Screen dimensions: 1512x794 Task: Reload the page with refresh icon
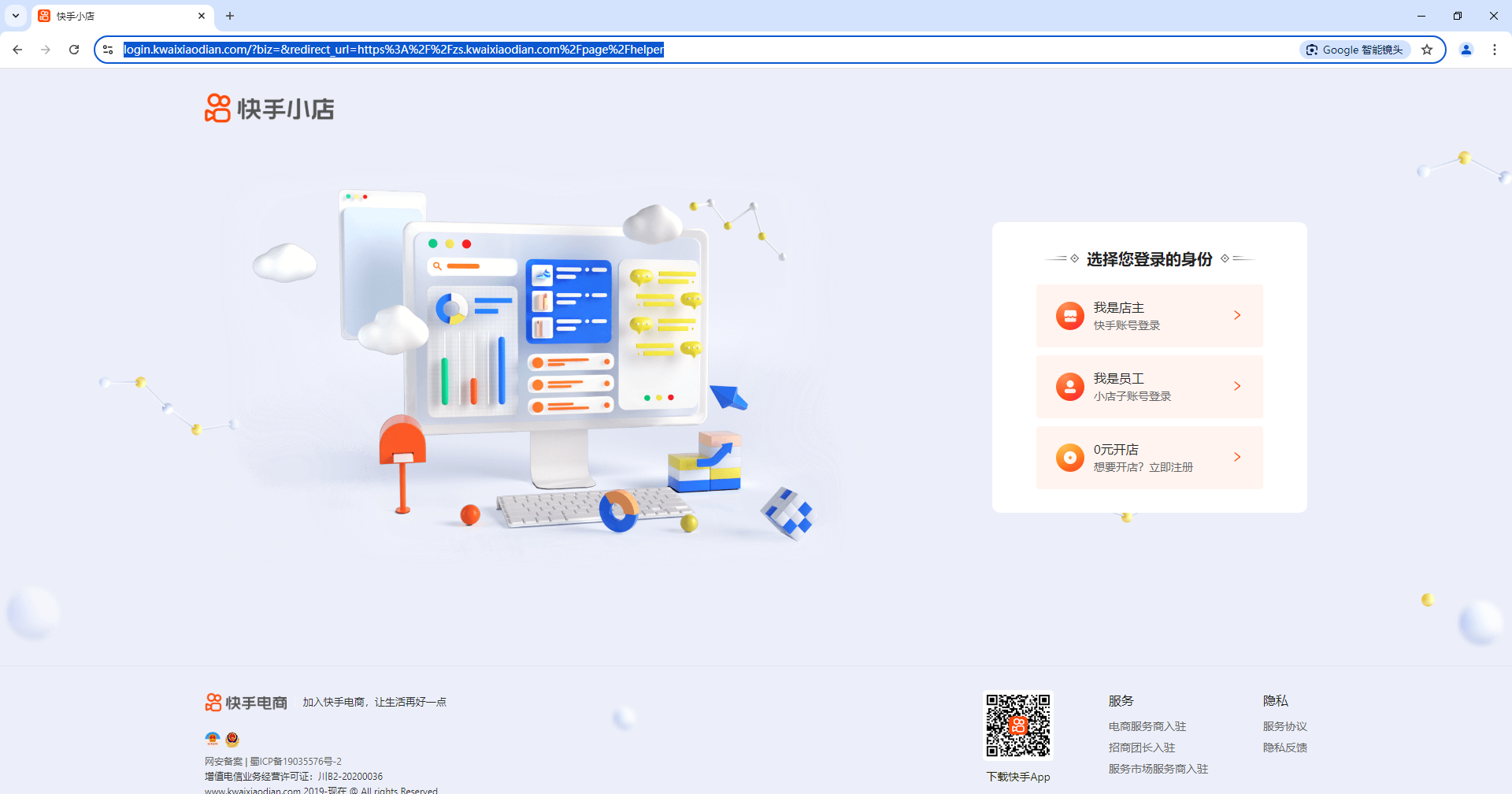pos(74,50)
